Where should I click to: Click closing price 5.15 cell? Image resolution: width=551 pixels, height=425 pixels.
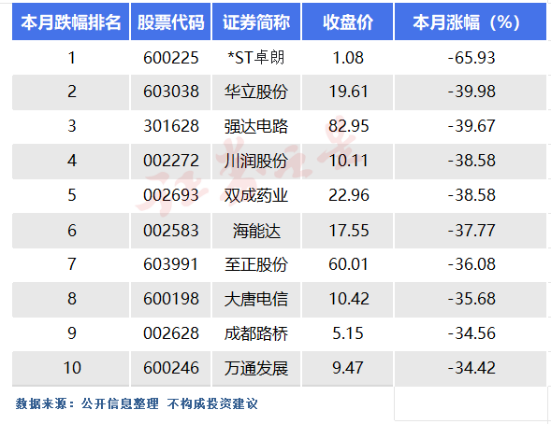point(348,333)
